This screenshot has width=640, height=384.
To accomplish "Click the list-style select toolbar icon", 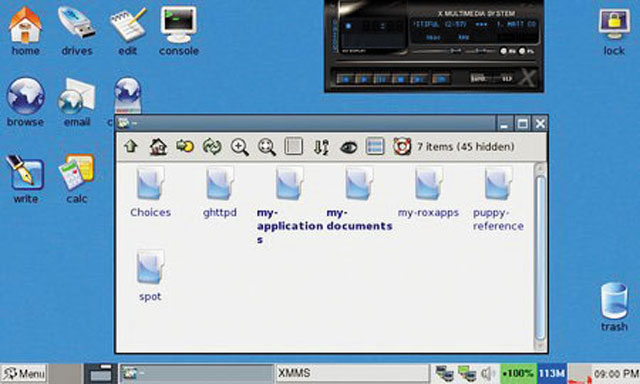I will [375, 146].
